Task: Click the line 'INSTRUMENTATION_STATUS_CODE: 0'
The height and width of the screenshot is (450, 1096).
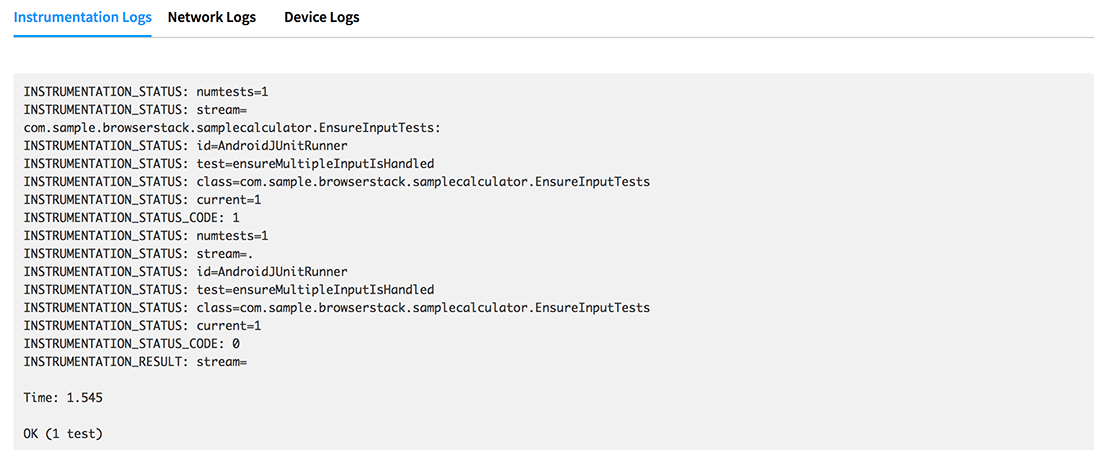Action: [132, 343]
